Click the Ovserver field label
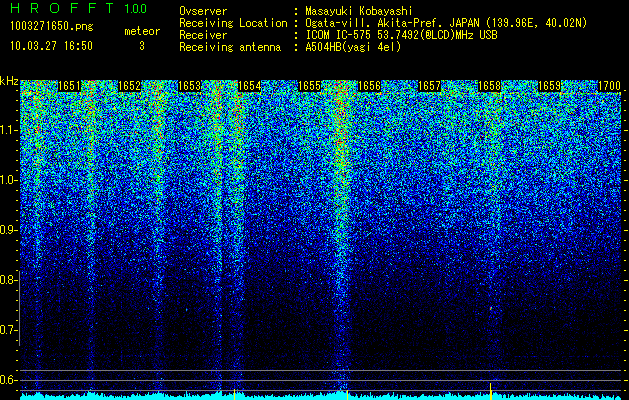The height and width of the screenshot is (400, 629). coord(203,11)
